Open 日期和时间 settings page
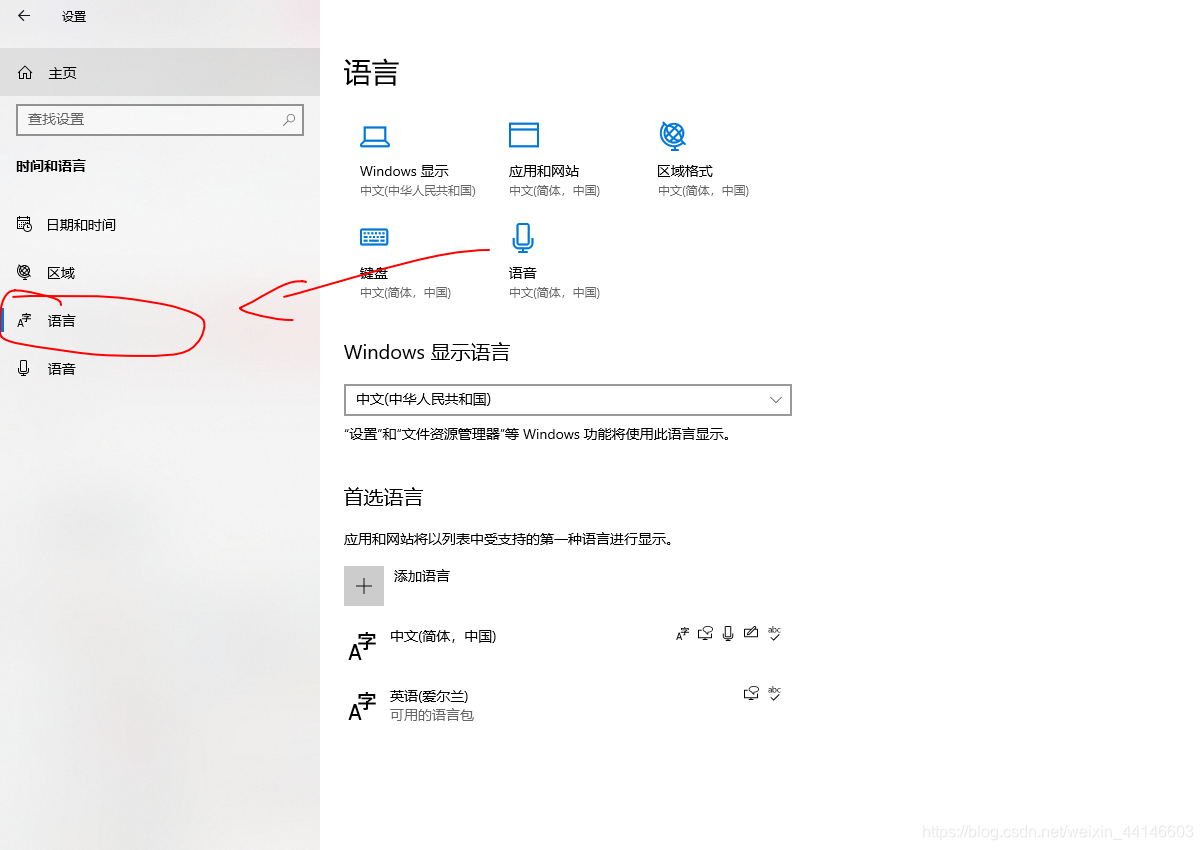This screenshot has width=1203, height=850. click(160, 225)
